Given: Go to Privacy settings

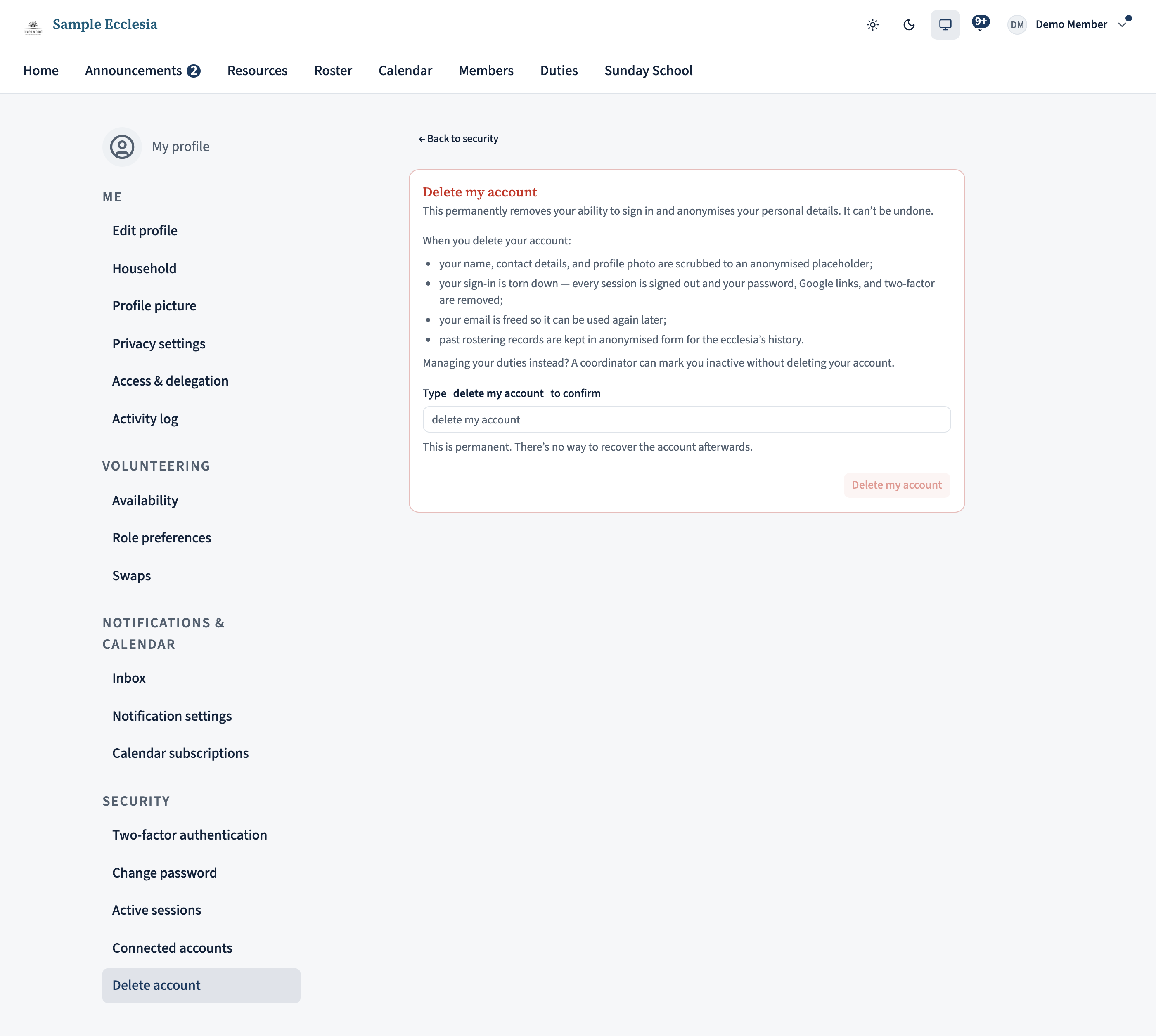Looking at the screenshot, I should (x=201, y=344).
